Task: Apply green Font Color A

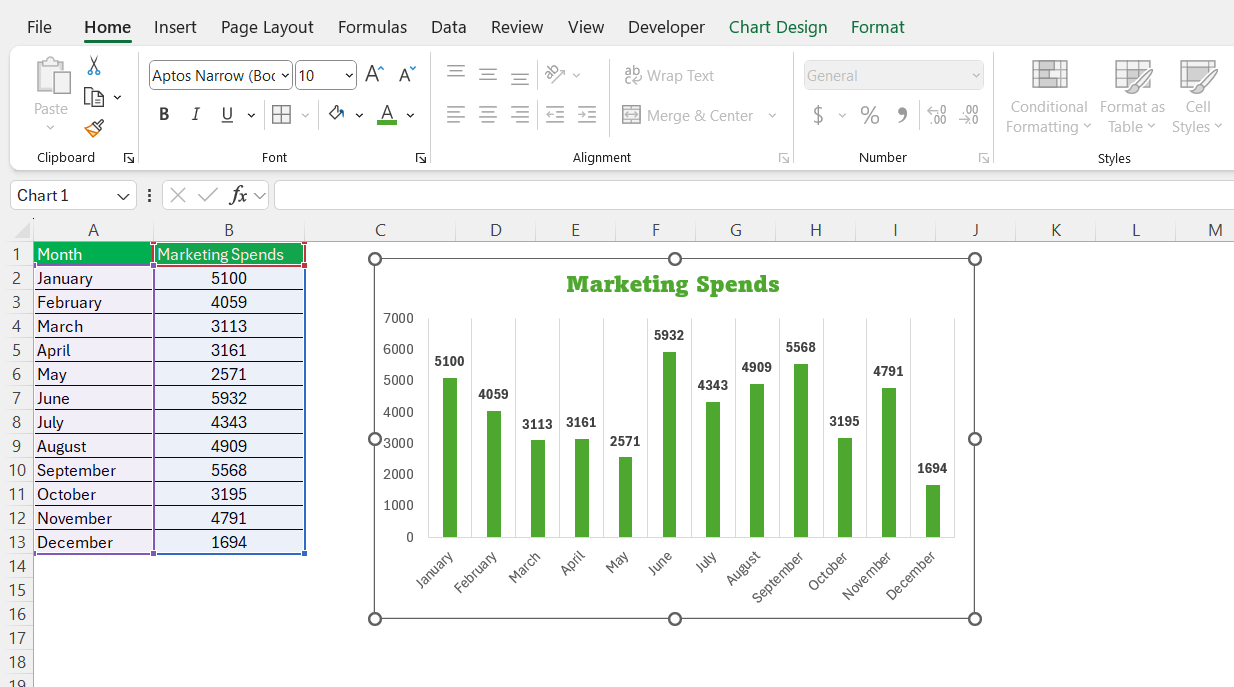Action: pos(387,115)
